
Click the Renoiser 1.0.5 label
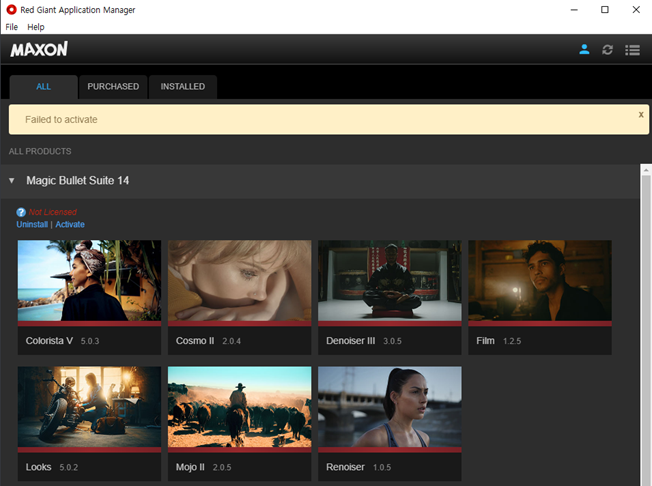[358, 467]
